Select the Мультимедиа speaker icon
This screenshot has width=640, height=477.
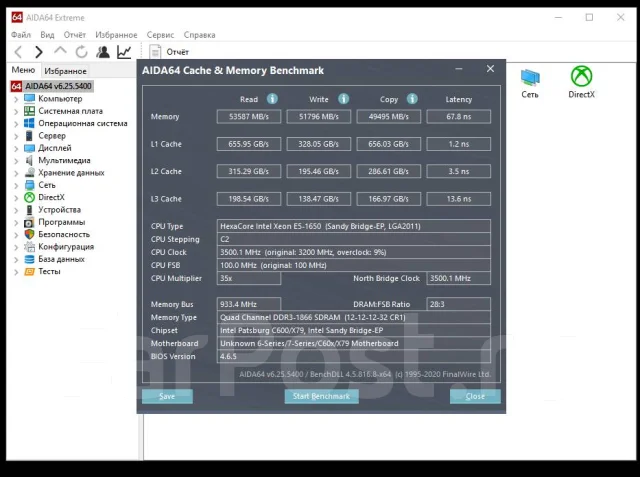(x=29, y=160)
